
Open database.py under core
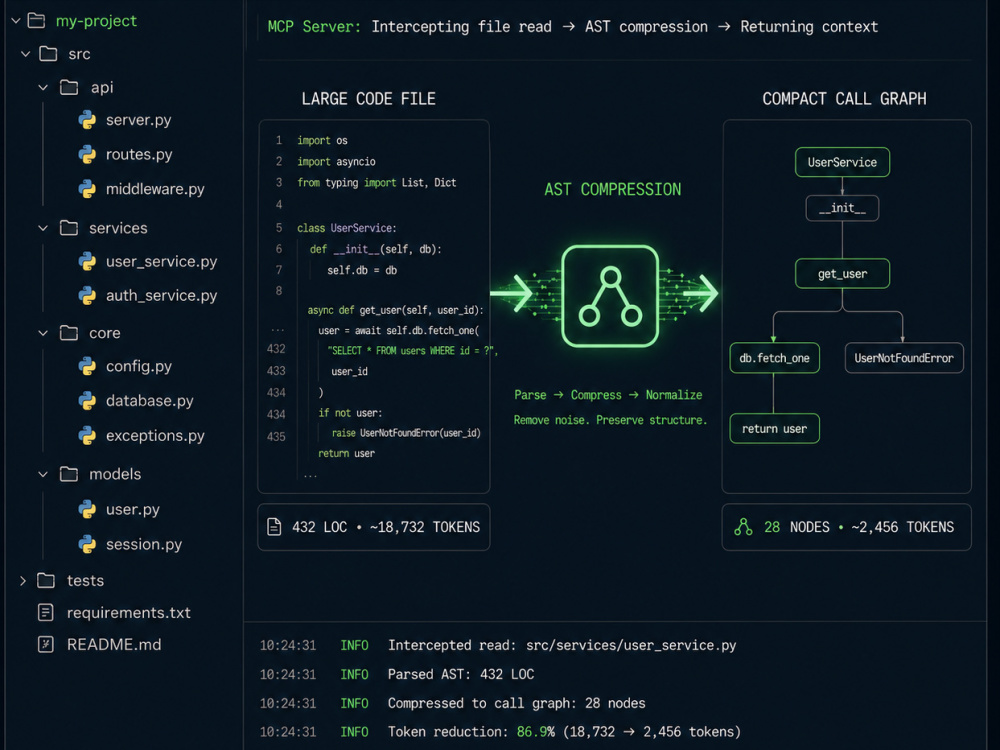point(149,401)
